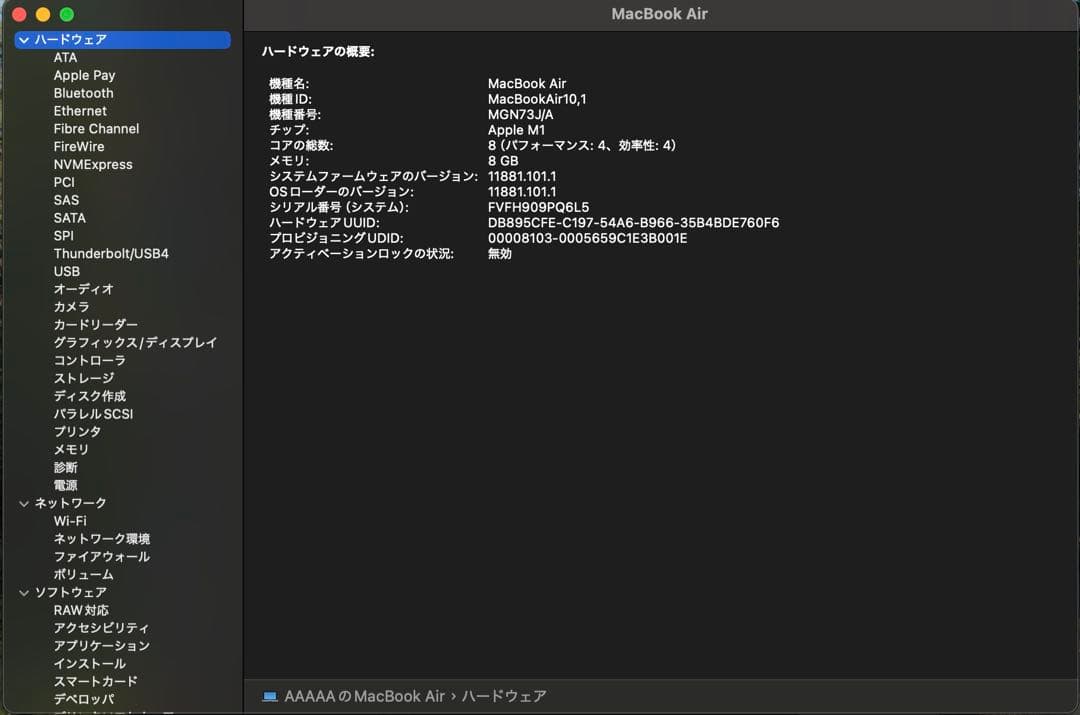1080x715 pixels.
Task: Collapse the ソフトウェア section
Action: (22, 592)
